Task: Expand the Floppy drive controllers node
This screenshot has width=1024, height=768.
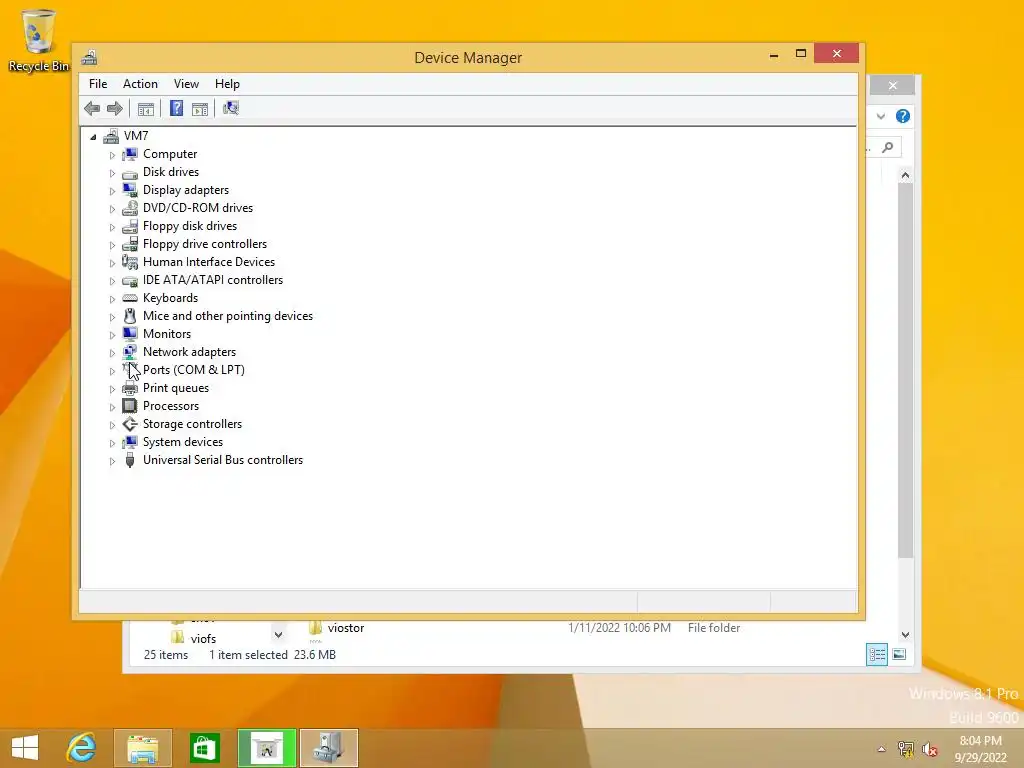Action: (x=112, y=245)
